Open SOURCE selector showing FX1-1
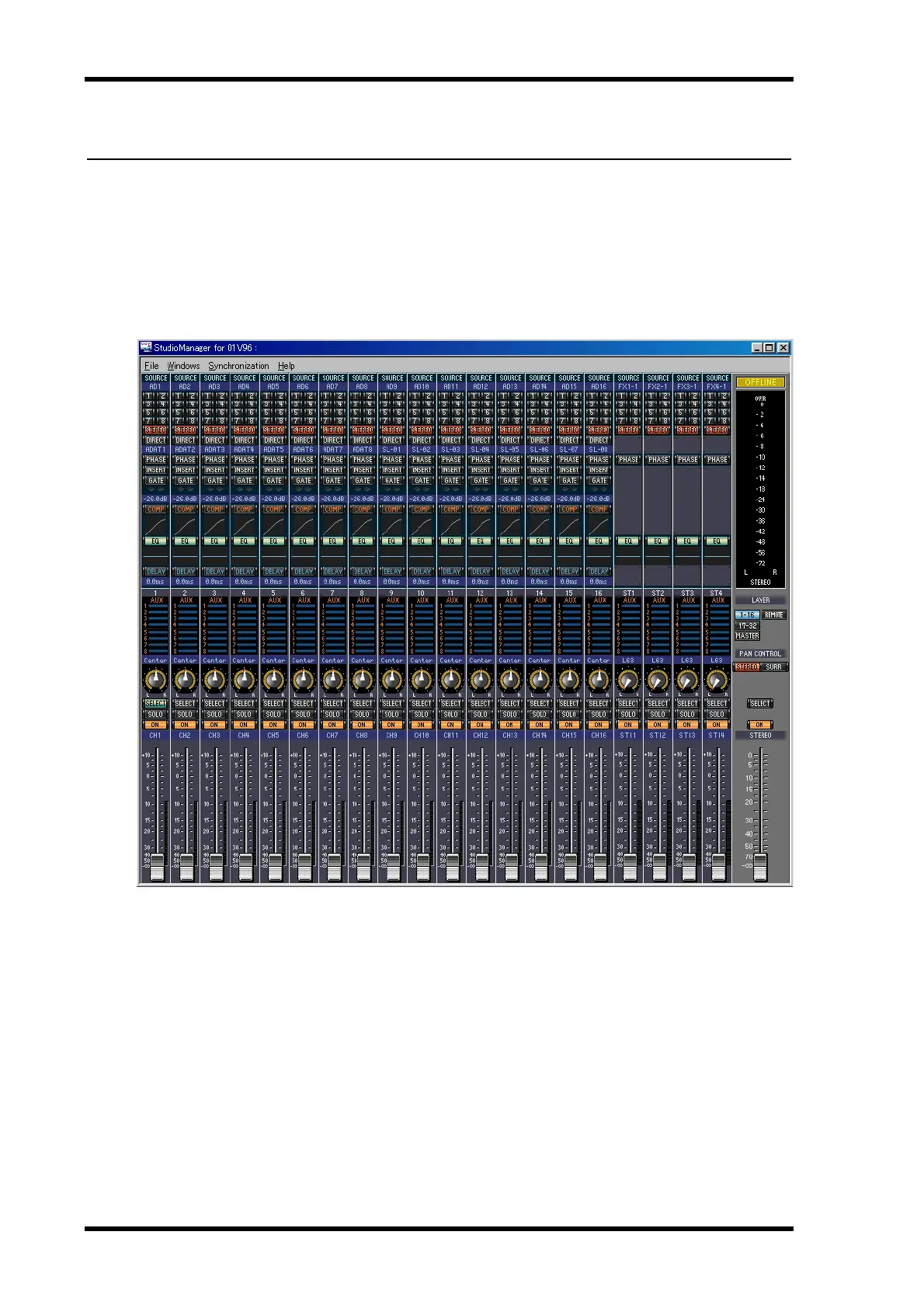Image resolution: width=924 pixels, height=1308 pixels. click(x=628, y=387)
